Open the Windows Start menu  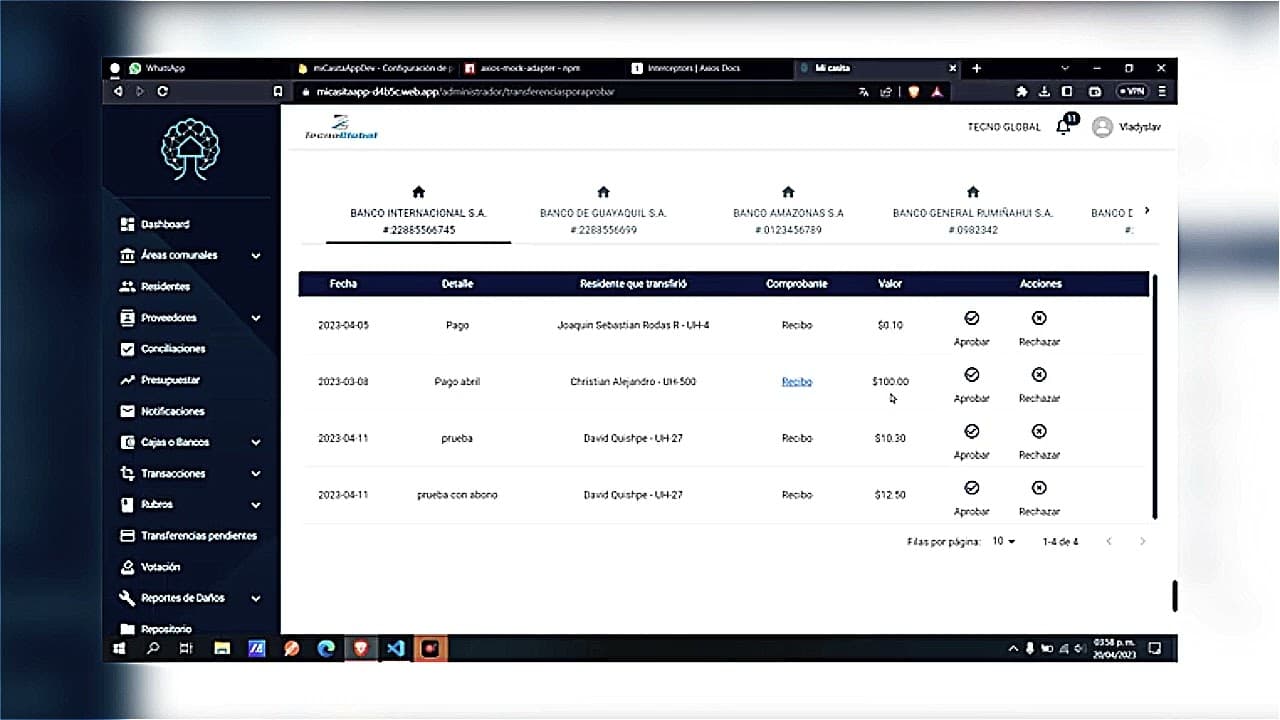tap(119, 648)
